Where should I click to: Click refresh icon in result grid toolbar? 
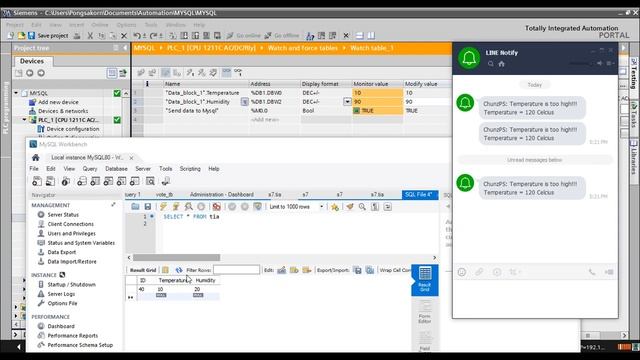(179, 270)
